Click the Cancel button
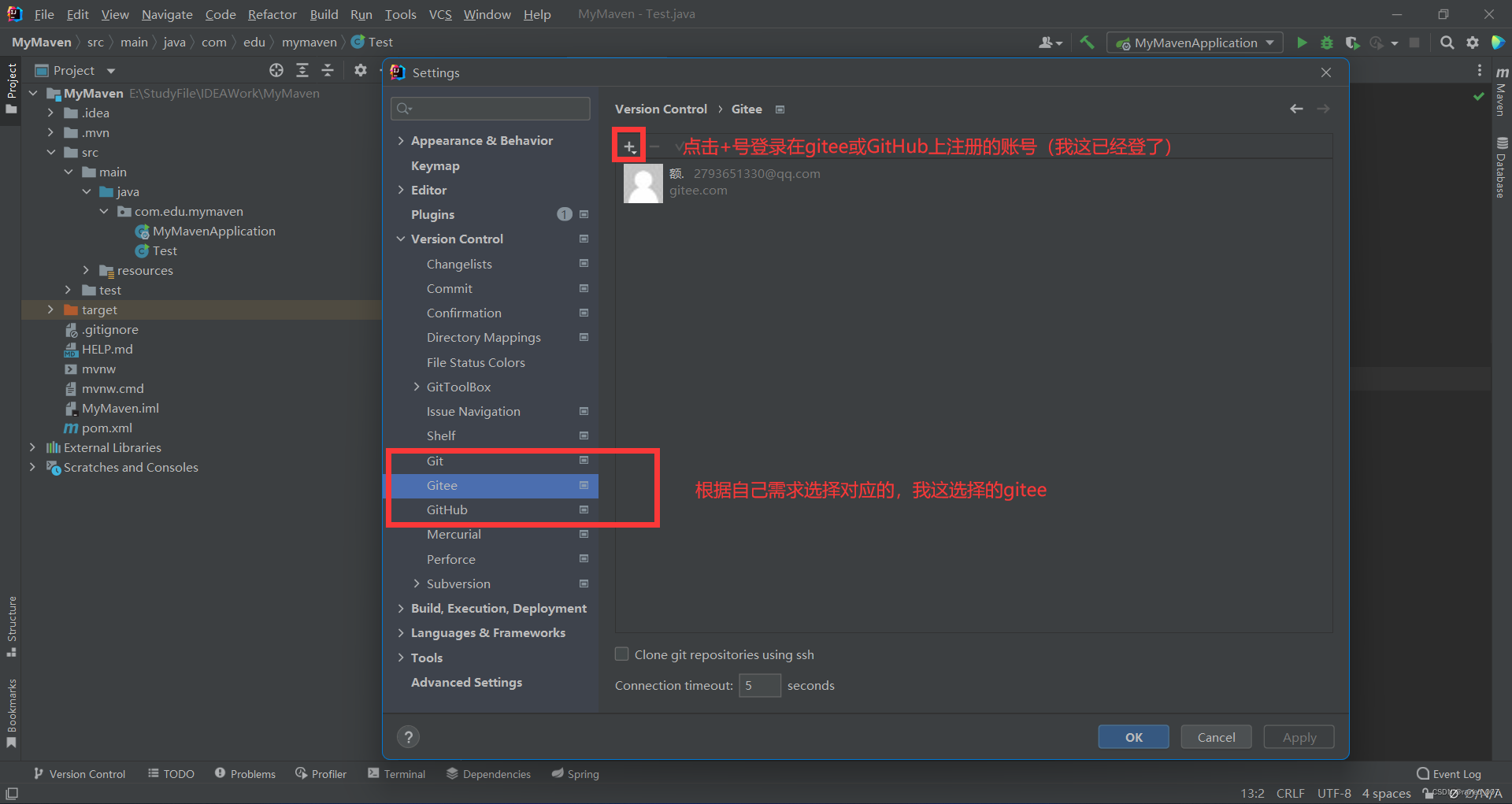The height and width of the screenshot is (804, 1512). (x=1216, y=737)
